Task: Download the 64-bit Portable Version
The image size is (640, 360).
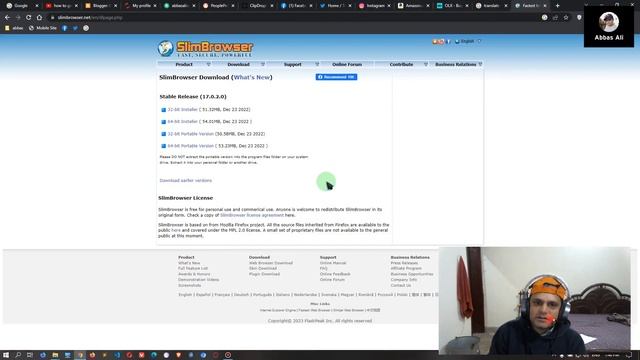Action: (x=191, y=146)
